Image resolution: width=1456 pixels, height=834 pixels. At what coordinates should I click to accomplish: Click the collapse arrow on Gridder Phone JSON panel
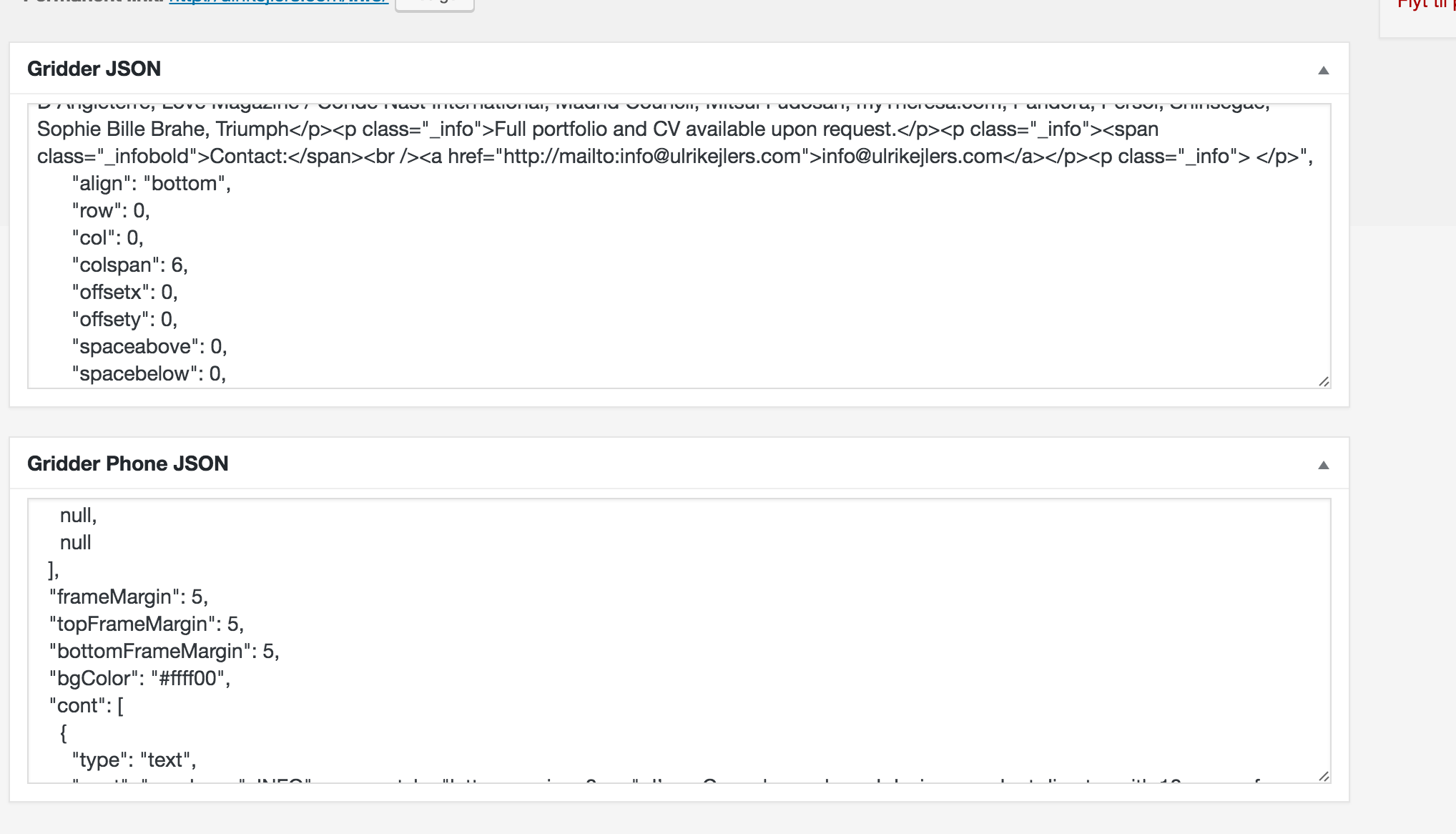coord(1325,463)
